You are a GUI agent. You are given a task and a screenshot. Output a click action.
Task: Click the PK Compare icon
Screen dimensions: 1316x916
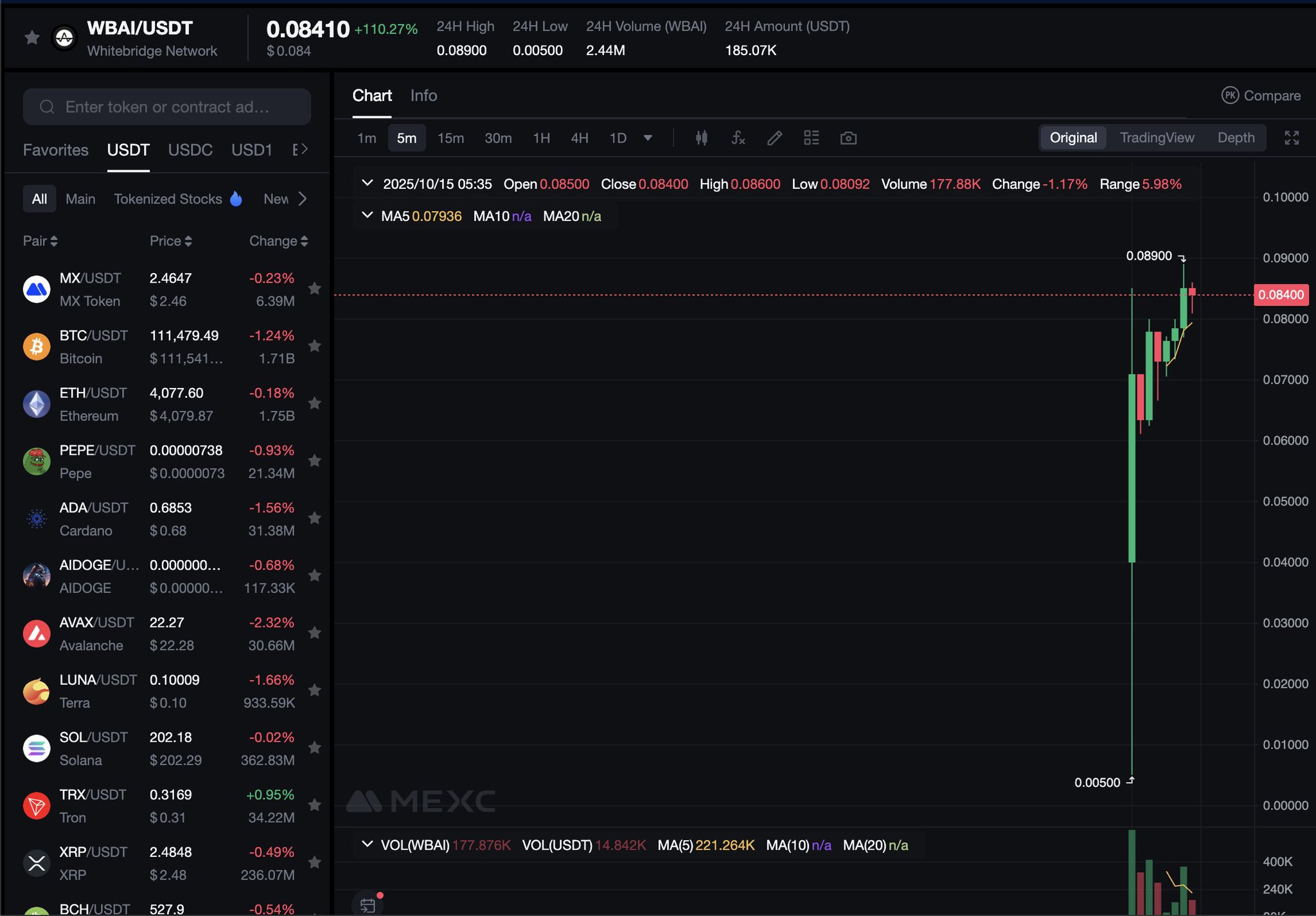pyautogui.click(x=1230, y=96)
